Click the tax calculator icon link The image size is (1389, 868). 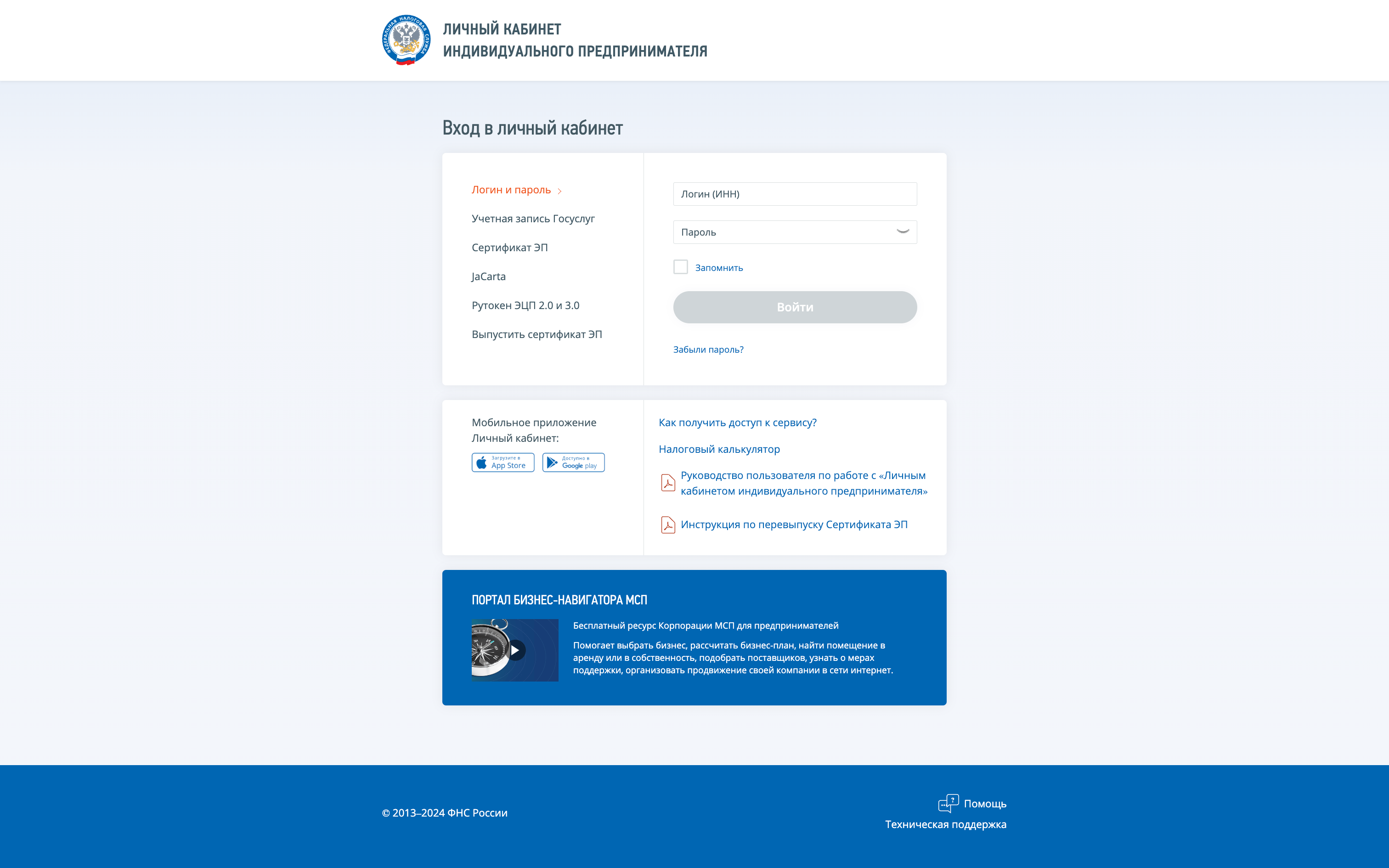(718, 448)
